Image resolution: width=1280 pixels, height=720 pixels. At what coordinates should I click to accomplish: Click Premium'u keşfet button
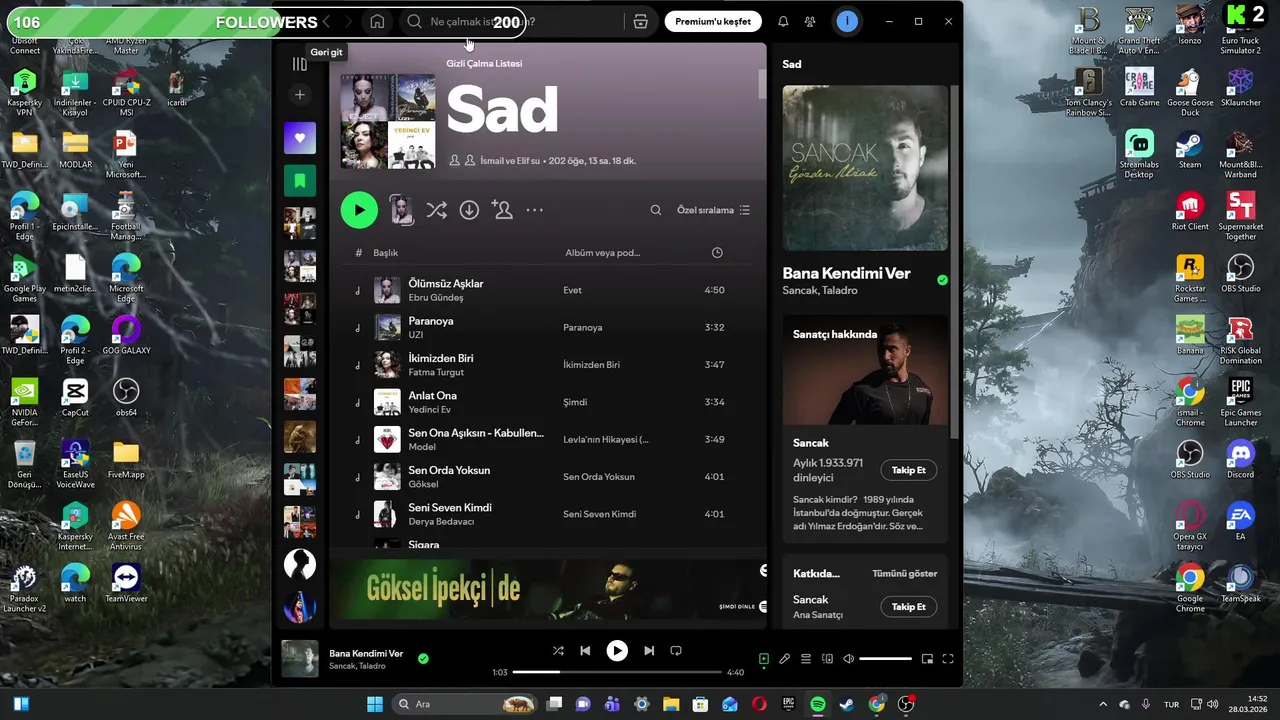[713, 21]
